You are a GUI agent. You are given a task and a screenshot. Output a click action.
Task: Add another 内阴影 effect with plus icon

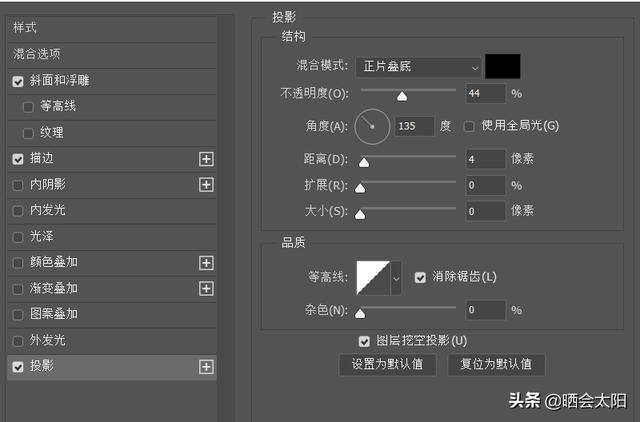(206, 185)
